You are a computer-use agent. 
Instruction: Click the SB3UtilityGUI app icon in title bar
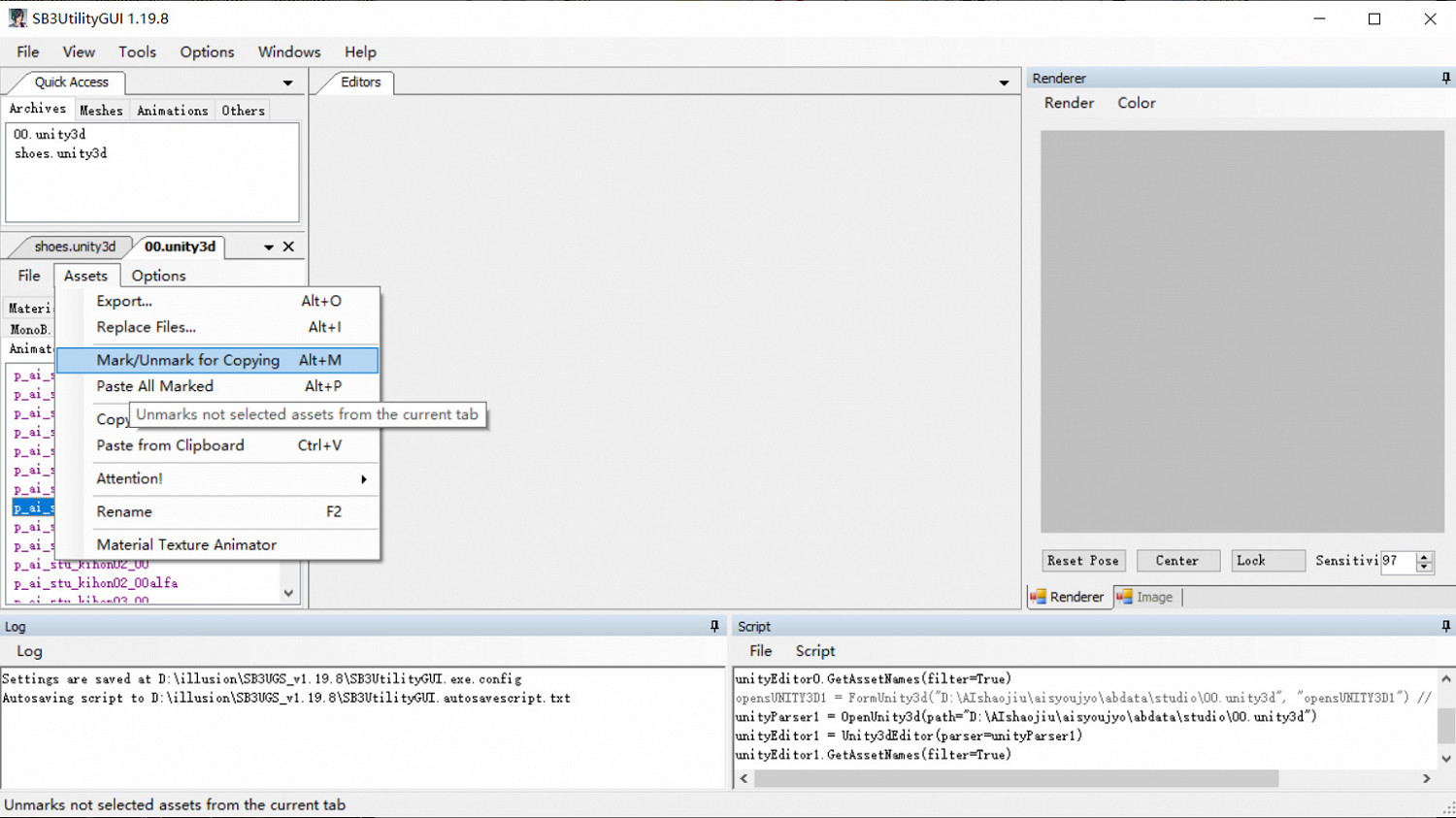(x=17, y=18)
